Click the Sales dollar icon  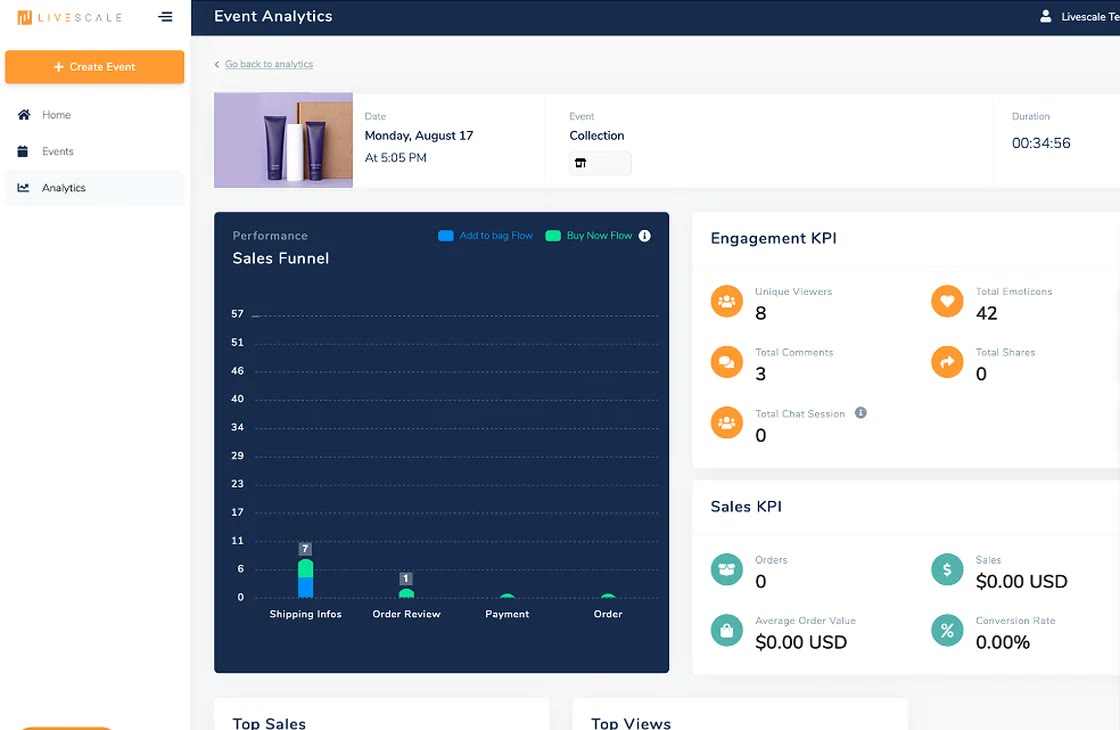coord(947,569)
